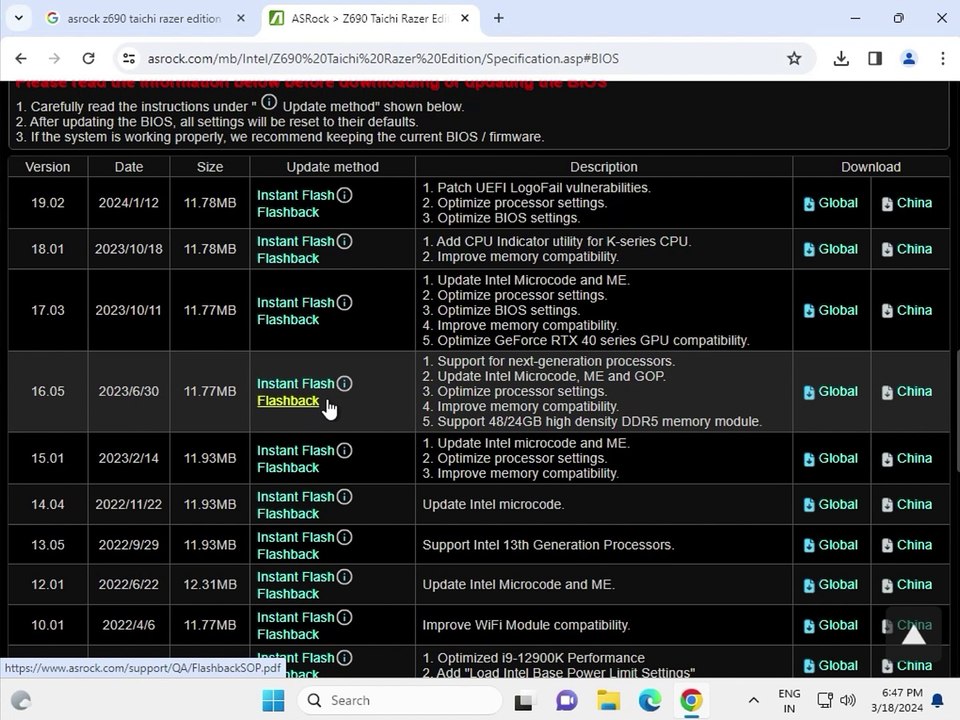This screenshot has width=960, height=720.
Task: Click the Version column header
Action: tap(48, 167)
